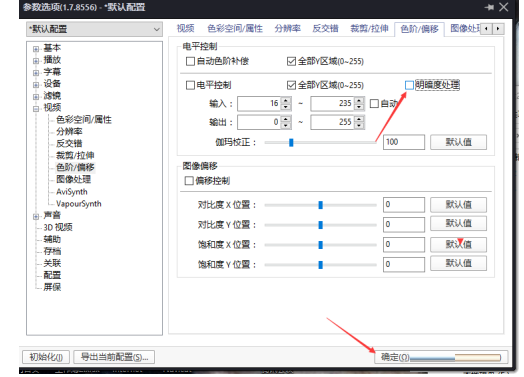Select 辅助 in the tree

click(x=52, y=239)
